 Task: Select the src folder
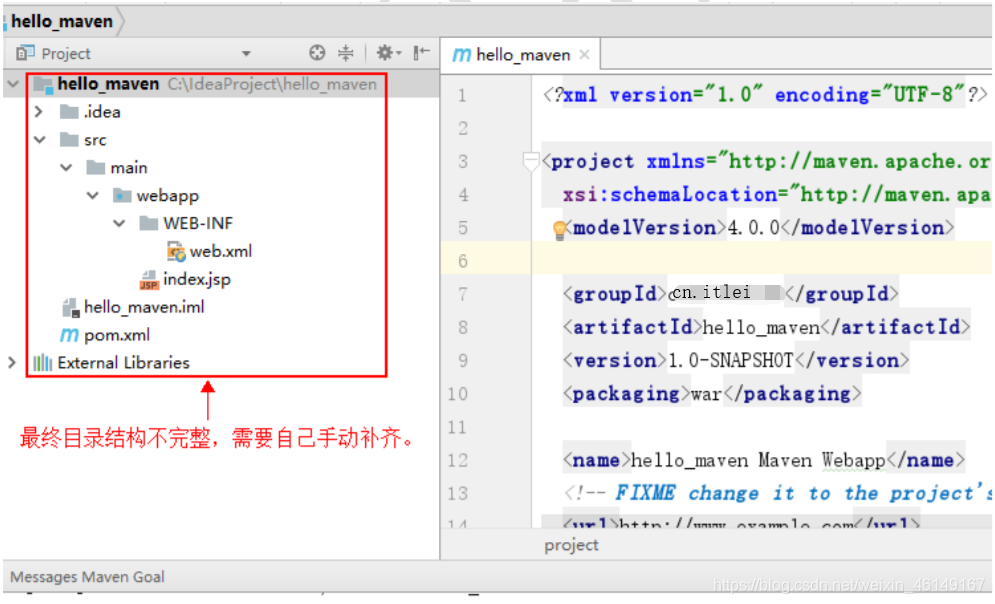pyautogui.click(x=95, y=140)
